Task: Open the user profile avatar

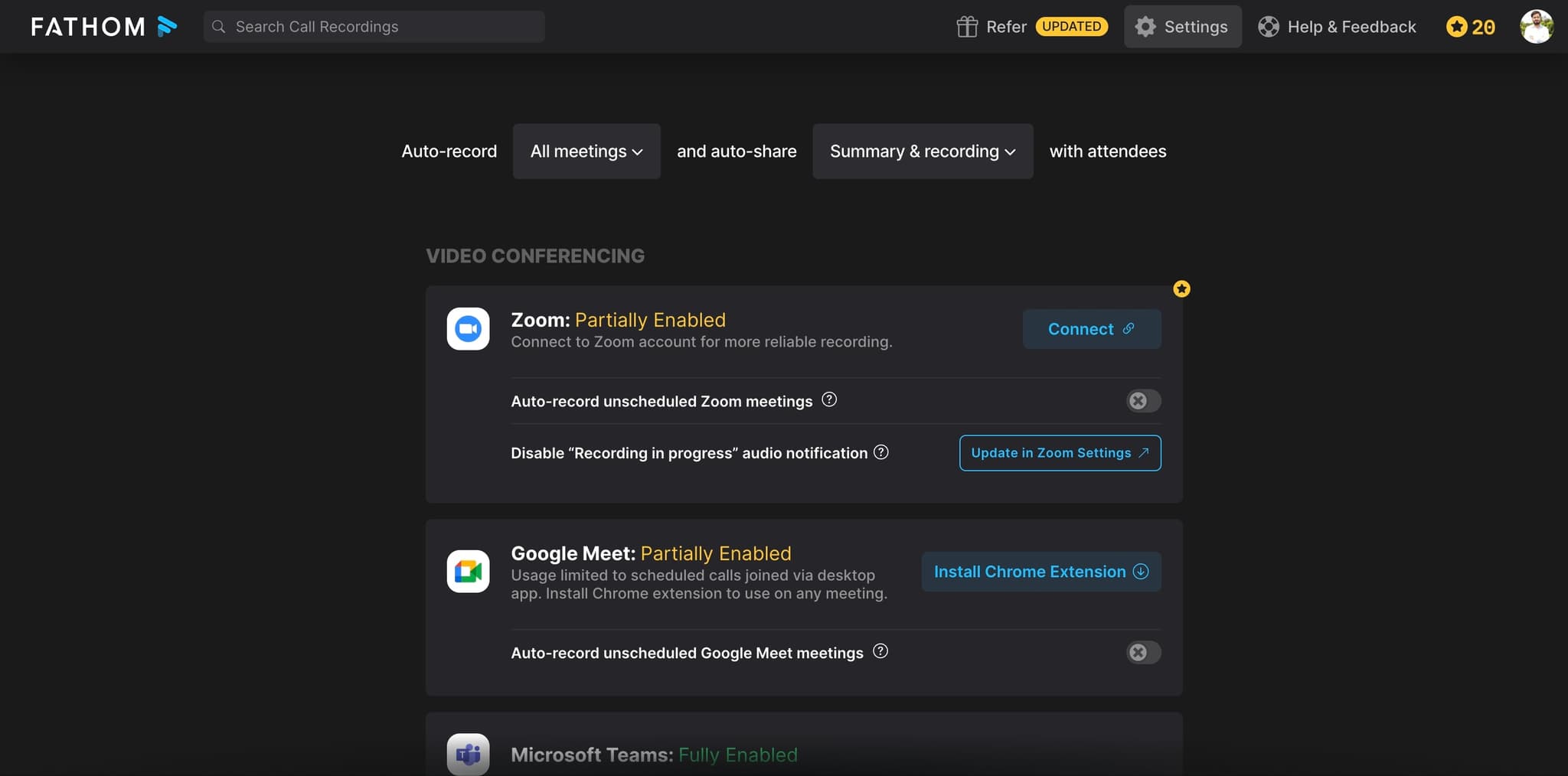Action: click(1536, 27)
